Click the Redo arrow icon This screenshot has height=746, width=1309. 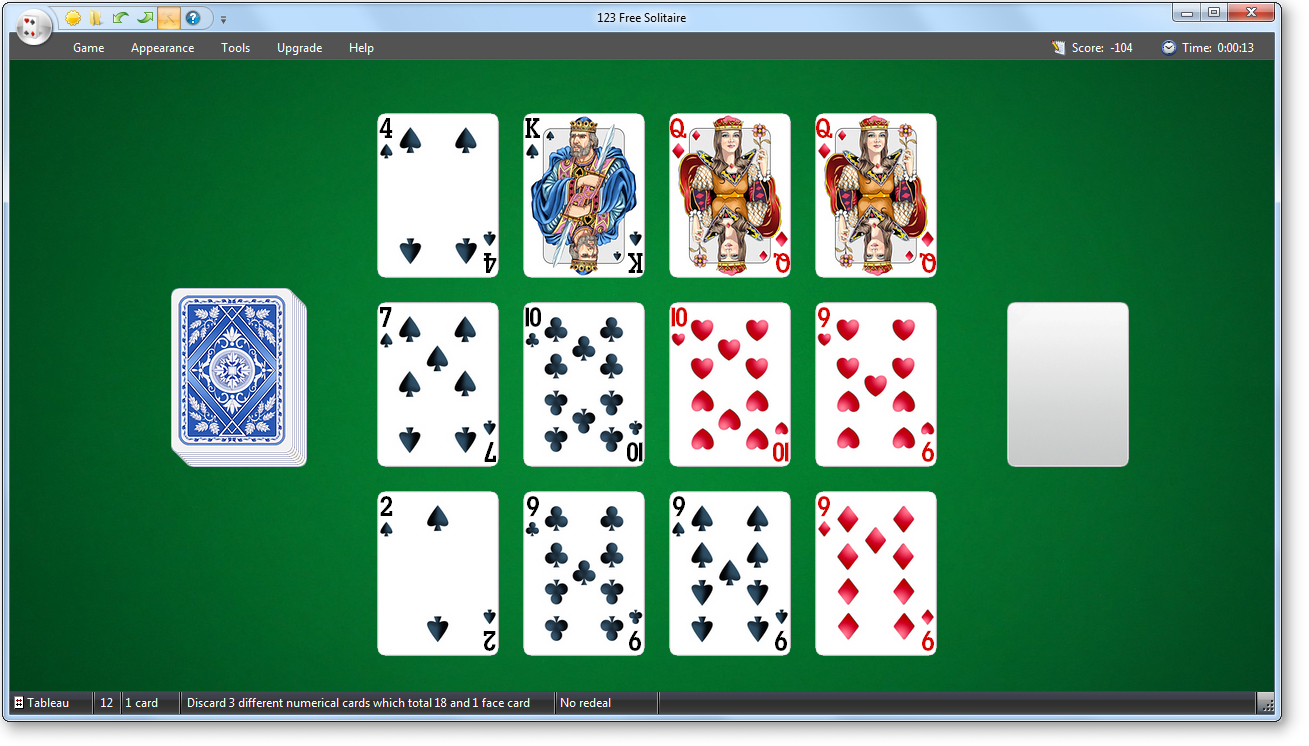[x=144, y=17]
